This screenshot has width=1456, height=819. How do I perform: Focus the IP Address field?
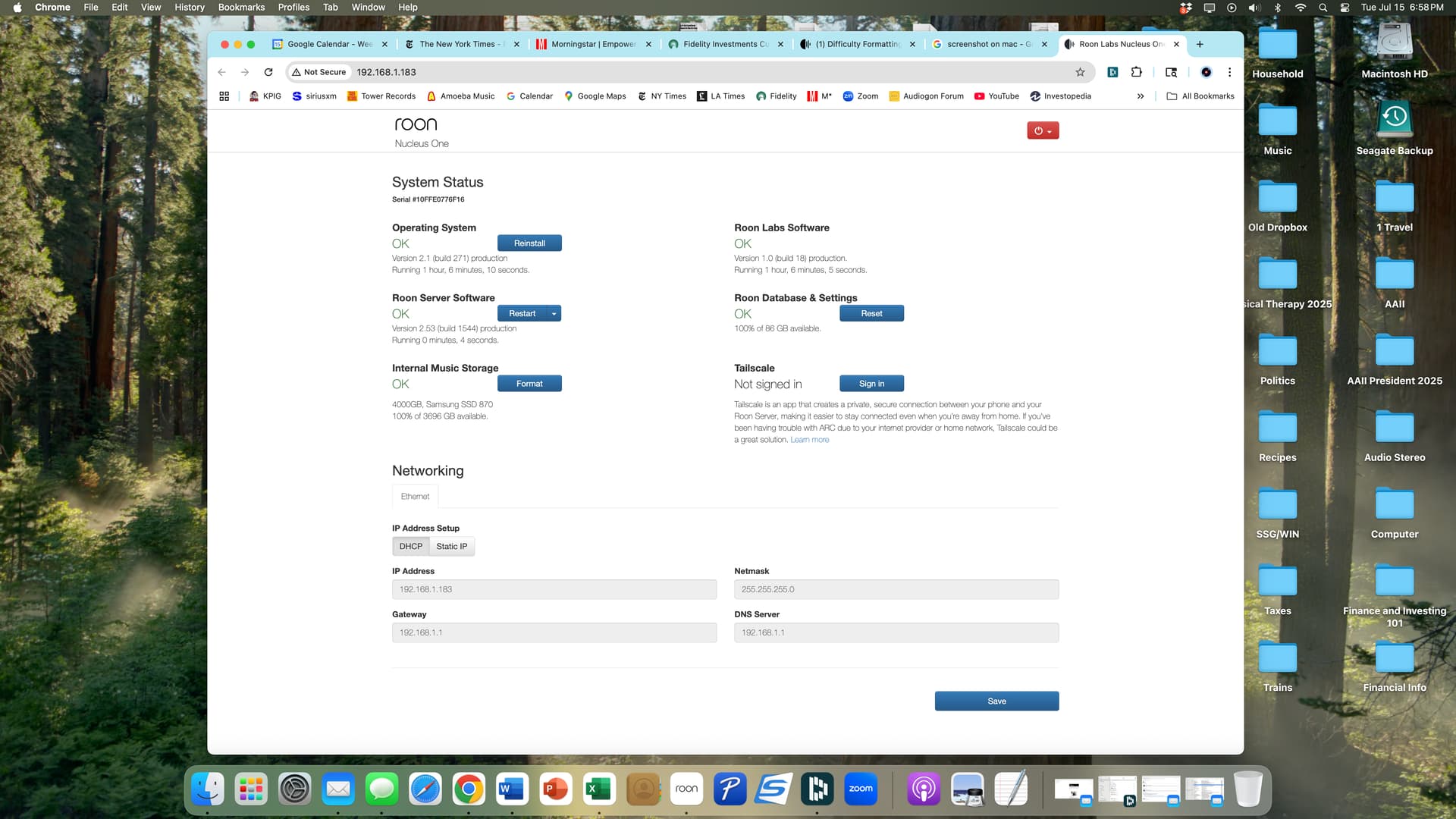[x=554, y=589]
